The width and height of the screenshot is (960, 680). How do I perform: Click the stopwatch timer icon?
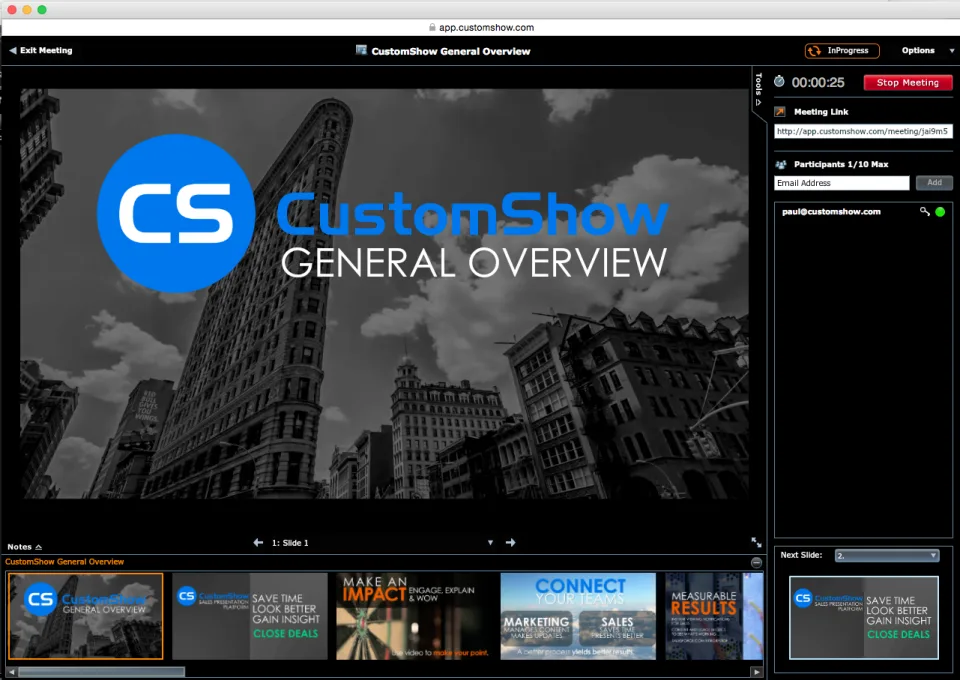click(x=779, y=81)
